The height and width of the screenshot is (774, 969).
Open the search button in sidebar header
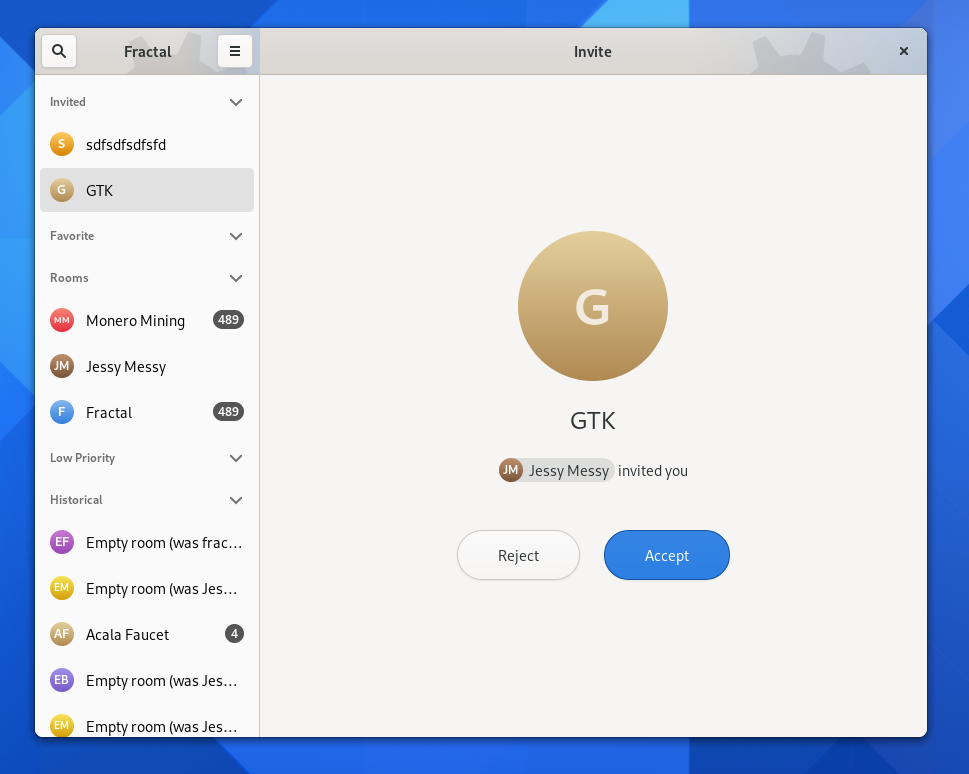59,51
